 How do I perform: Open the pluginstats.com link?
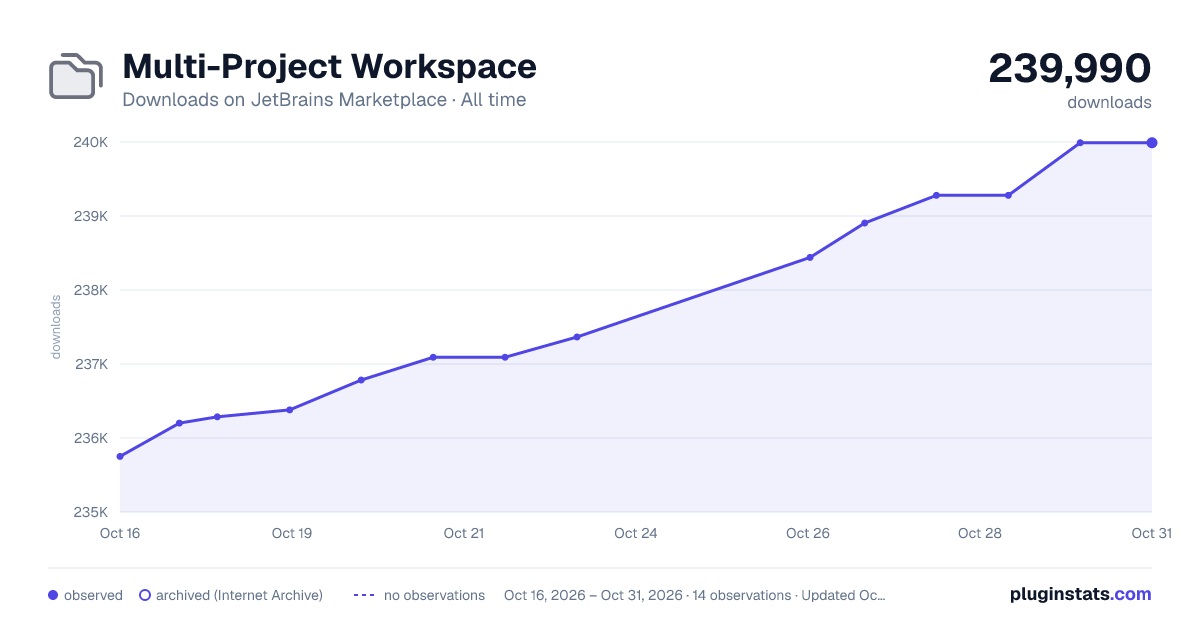pos(1081,594)
